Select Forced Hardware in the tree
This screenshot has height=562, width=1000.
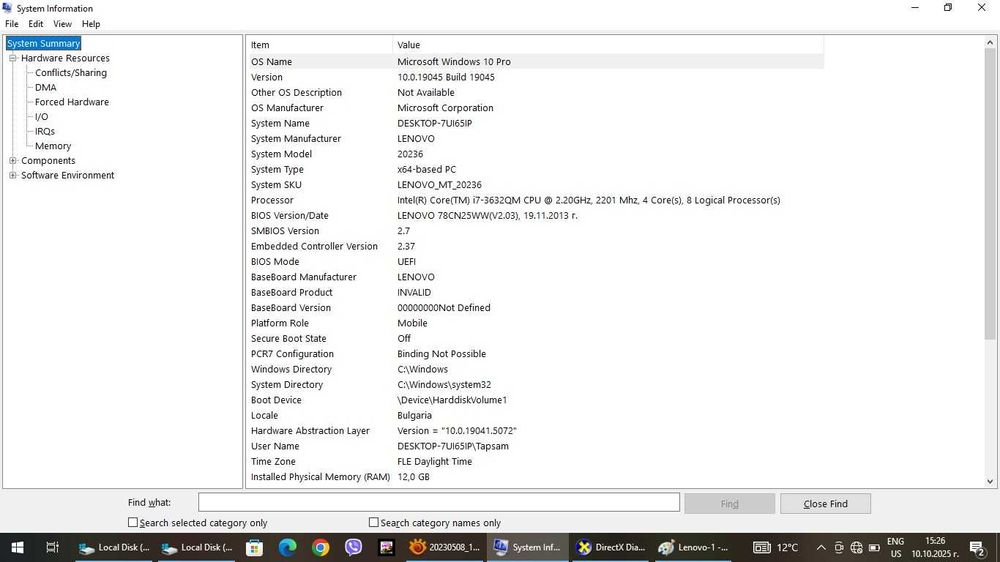point(71,102)
